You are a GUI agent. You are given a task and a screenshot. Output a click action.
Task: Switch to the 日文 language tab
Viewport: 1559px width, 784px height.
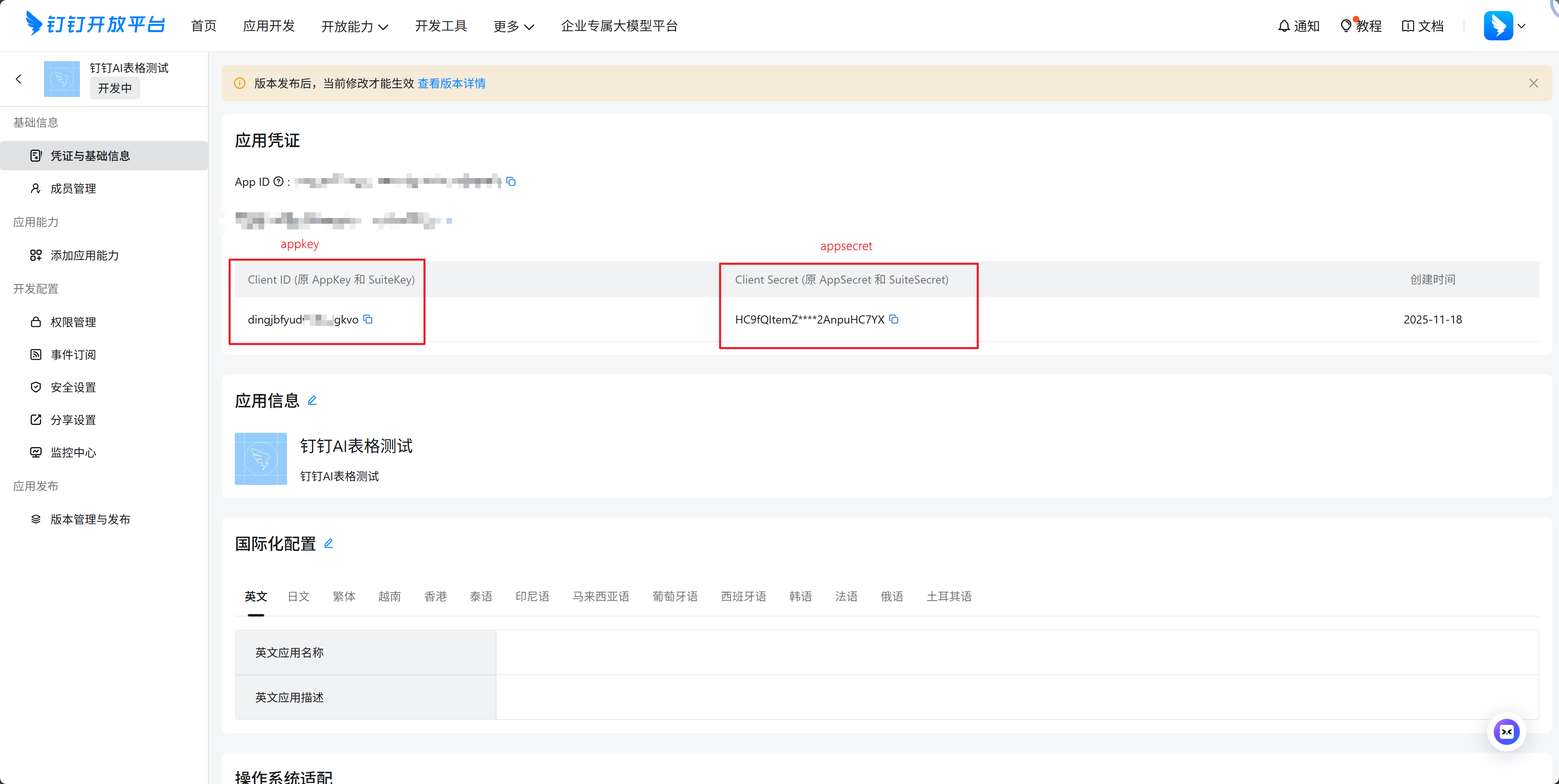(x=298, y=597)
